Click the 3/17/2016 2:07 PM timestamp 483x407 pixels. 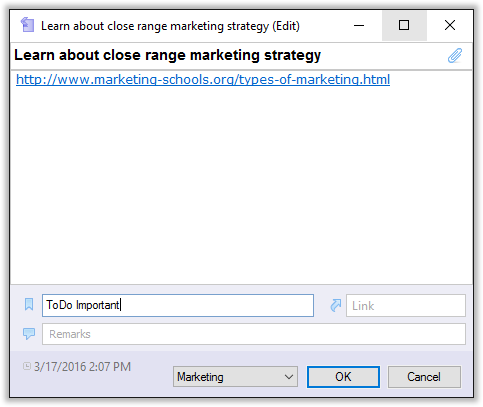[x=82, y=367]
